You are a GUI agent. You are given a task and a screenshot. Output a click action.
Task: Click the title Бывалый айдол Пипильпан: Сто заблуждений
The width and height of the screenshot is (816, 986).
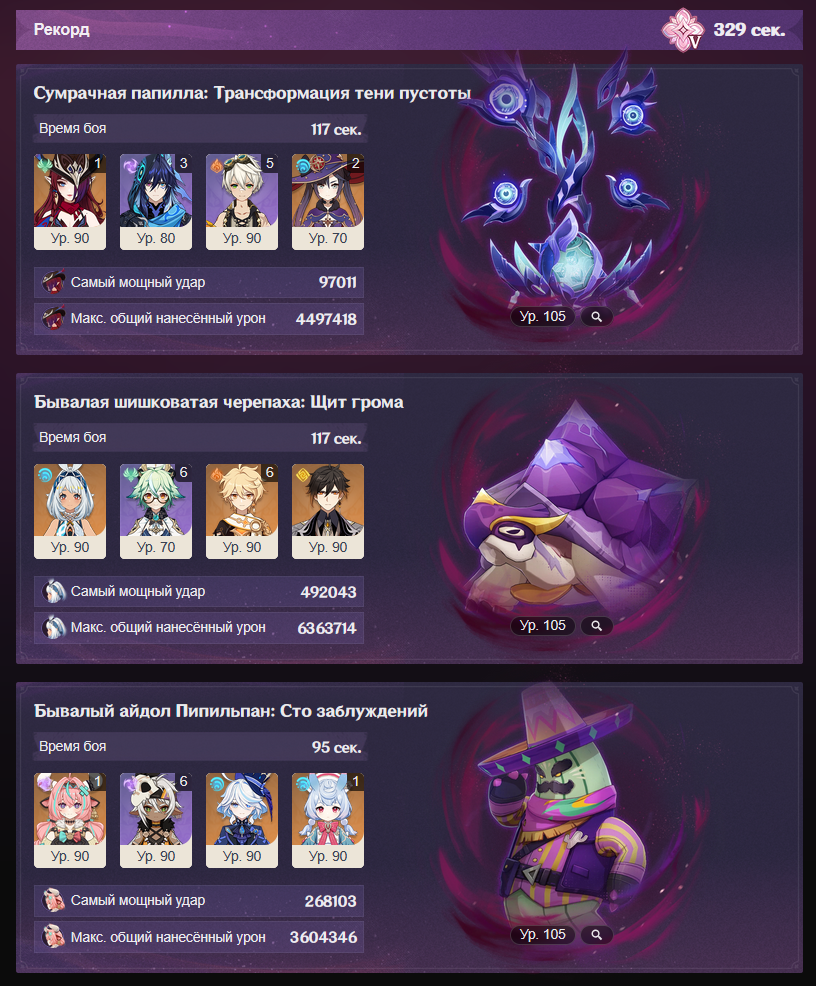[231, 711]
